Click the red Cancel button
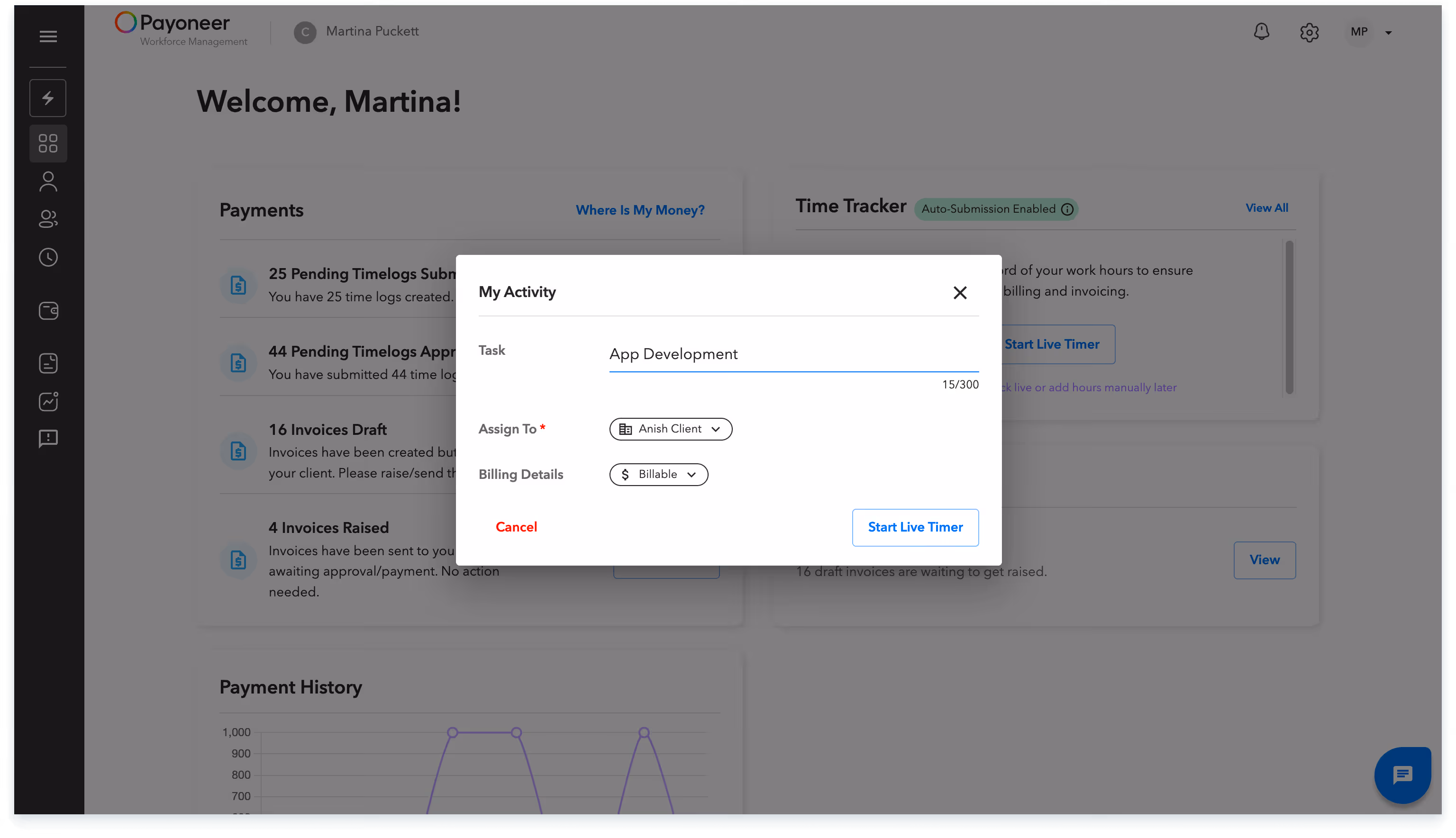Screen dimensions: 1456x838 coord(516,527)
